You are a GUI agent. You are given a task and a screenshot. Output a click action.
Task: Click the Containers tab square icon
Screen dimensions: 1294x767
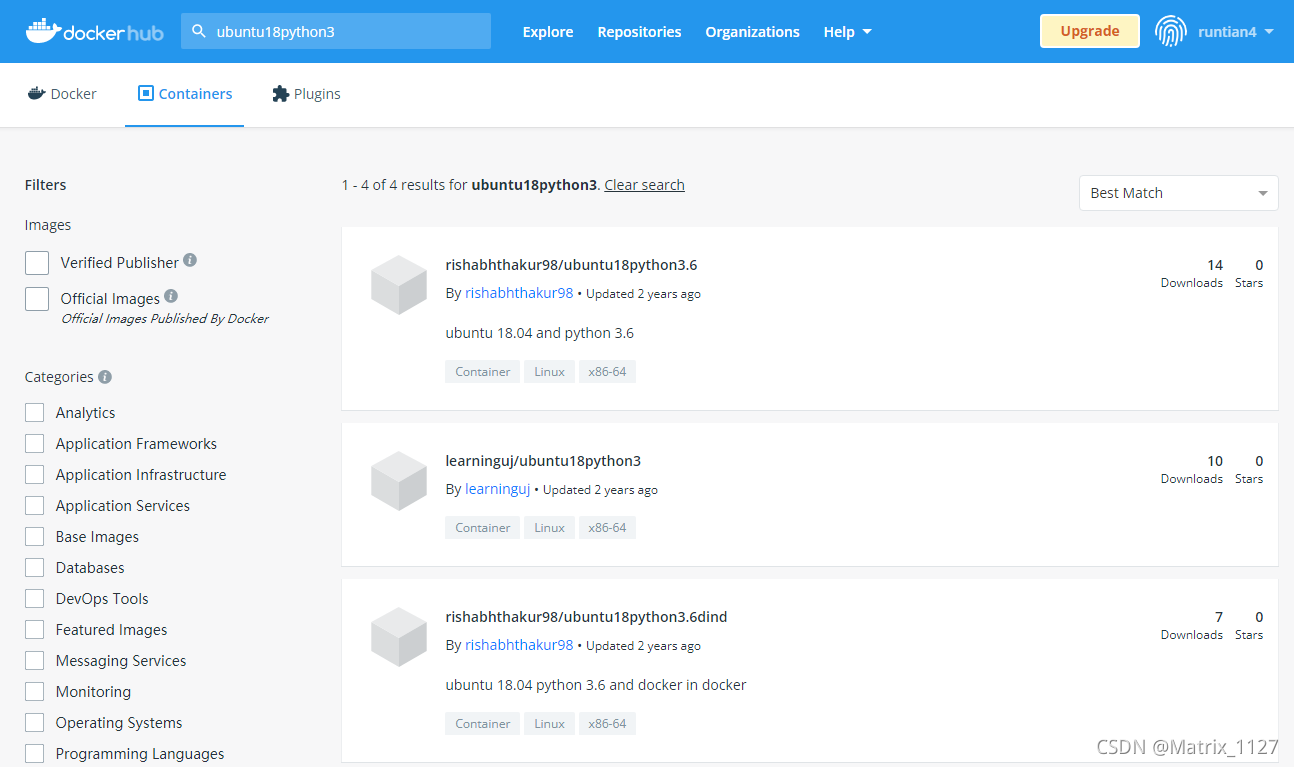tap(146, 93)
